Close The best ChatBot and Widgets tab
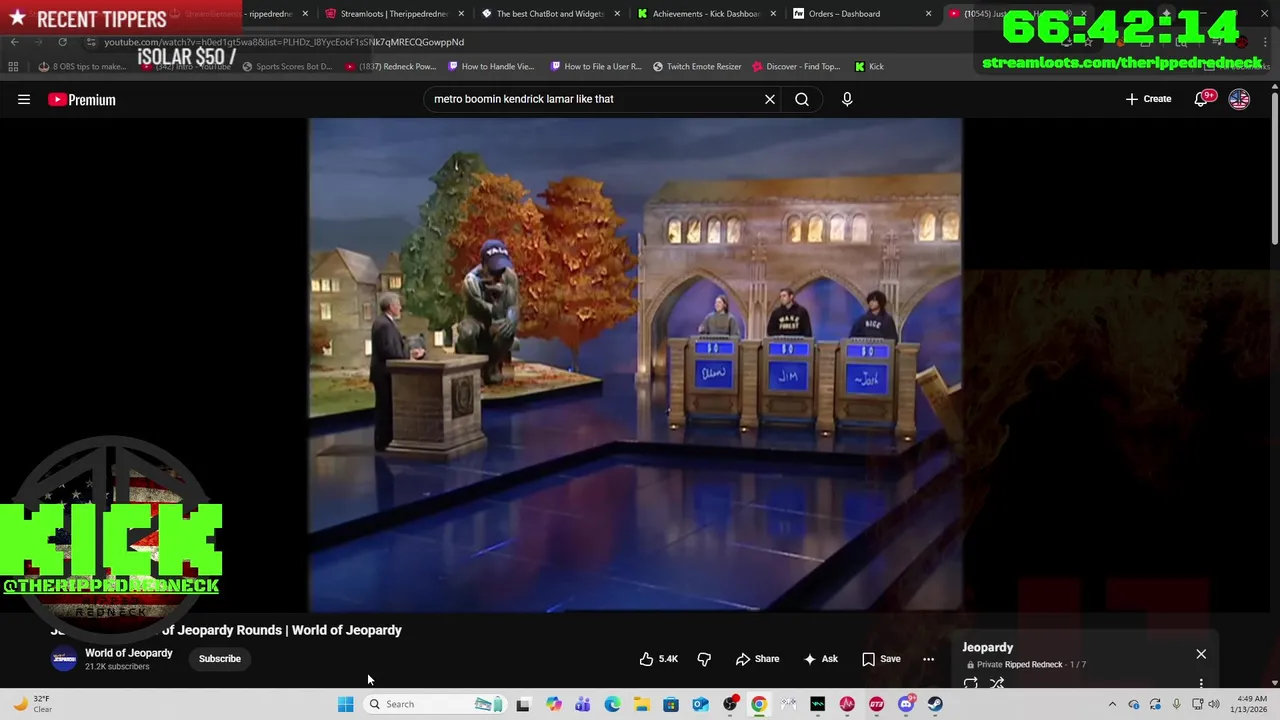Image resolution: width=1280 pixels, height=720 pixels. pyautogui.click(x=617, y=14)
